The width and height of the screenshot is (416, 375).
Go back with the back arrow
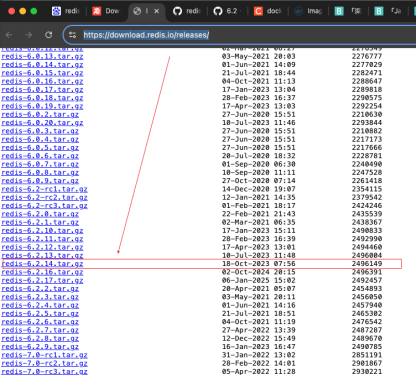(x=9, y=35)
